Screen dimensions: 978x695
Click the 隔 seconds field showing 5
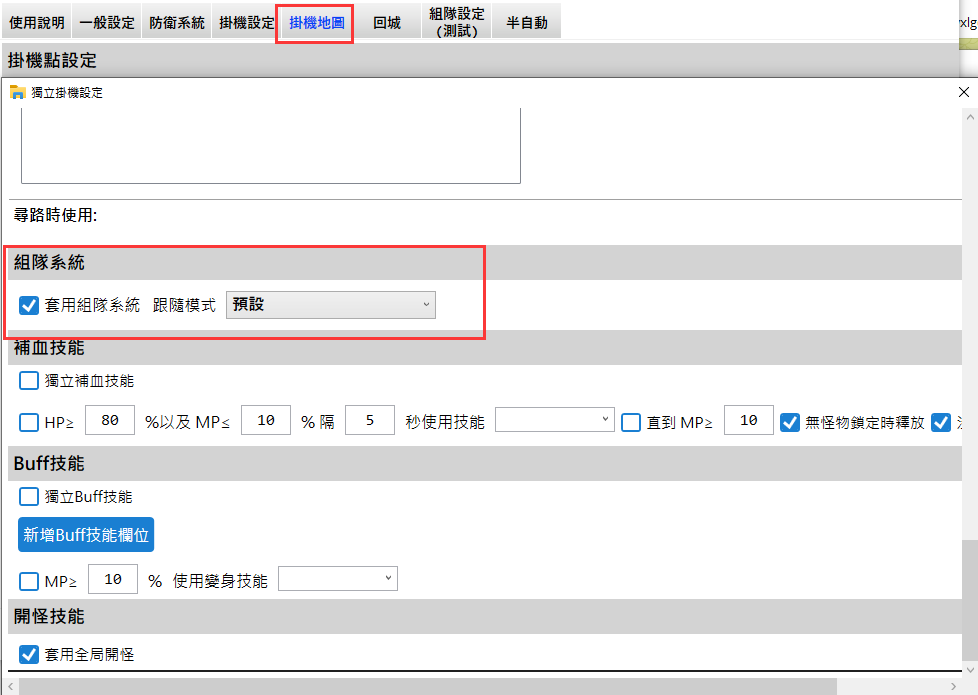370,421
